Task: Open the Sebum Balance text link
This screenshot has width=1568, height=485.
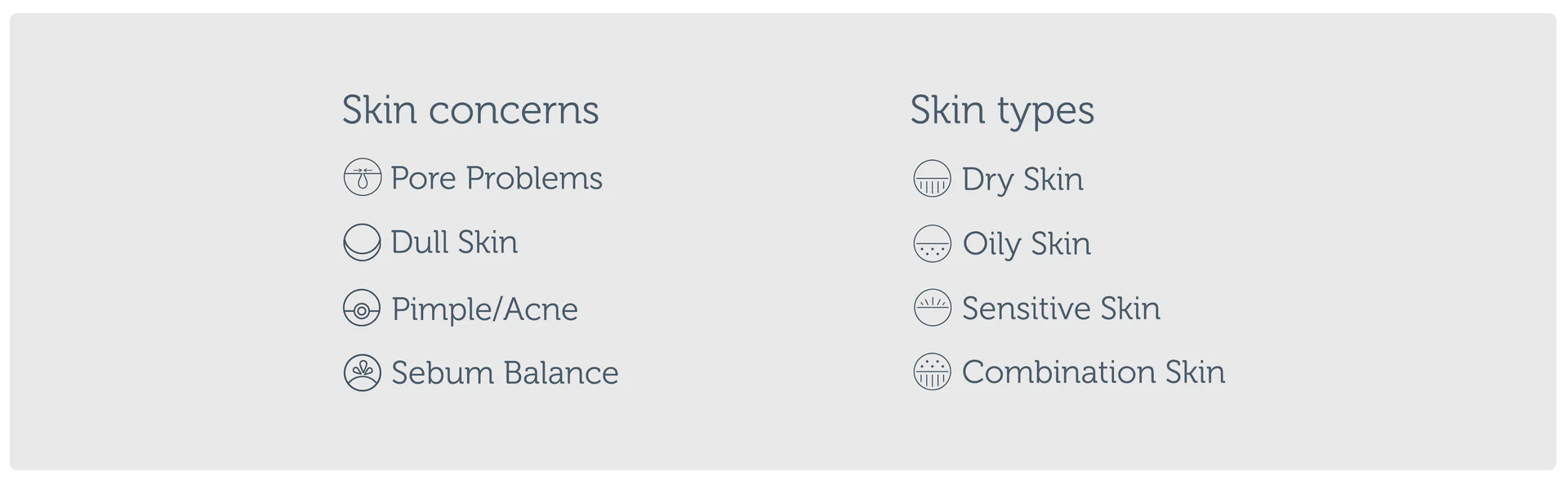Action: [x=505, y=373]
